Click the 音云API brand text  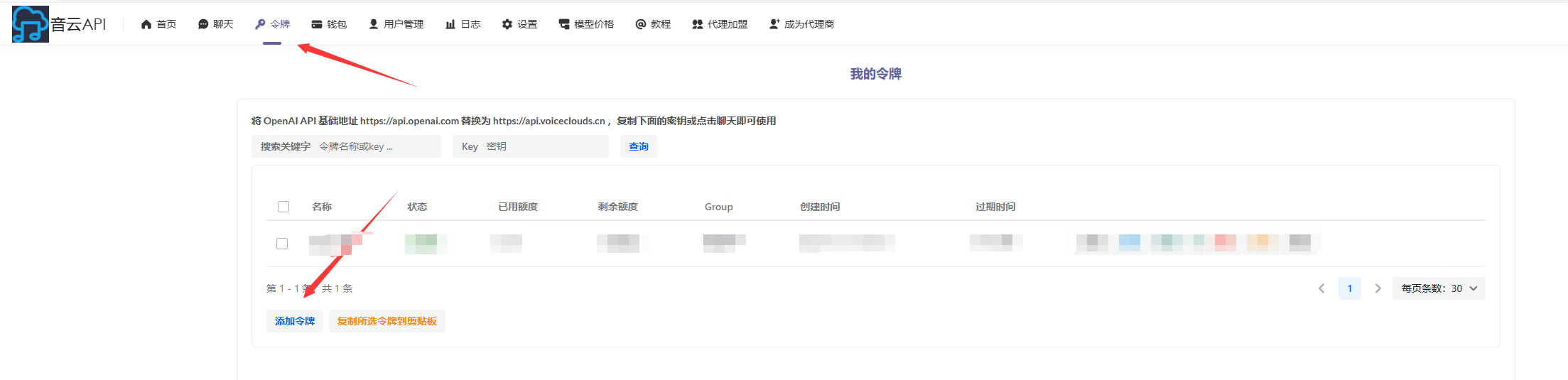point(78,24)
